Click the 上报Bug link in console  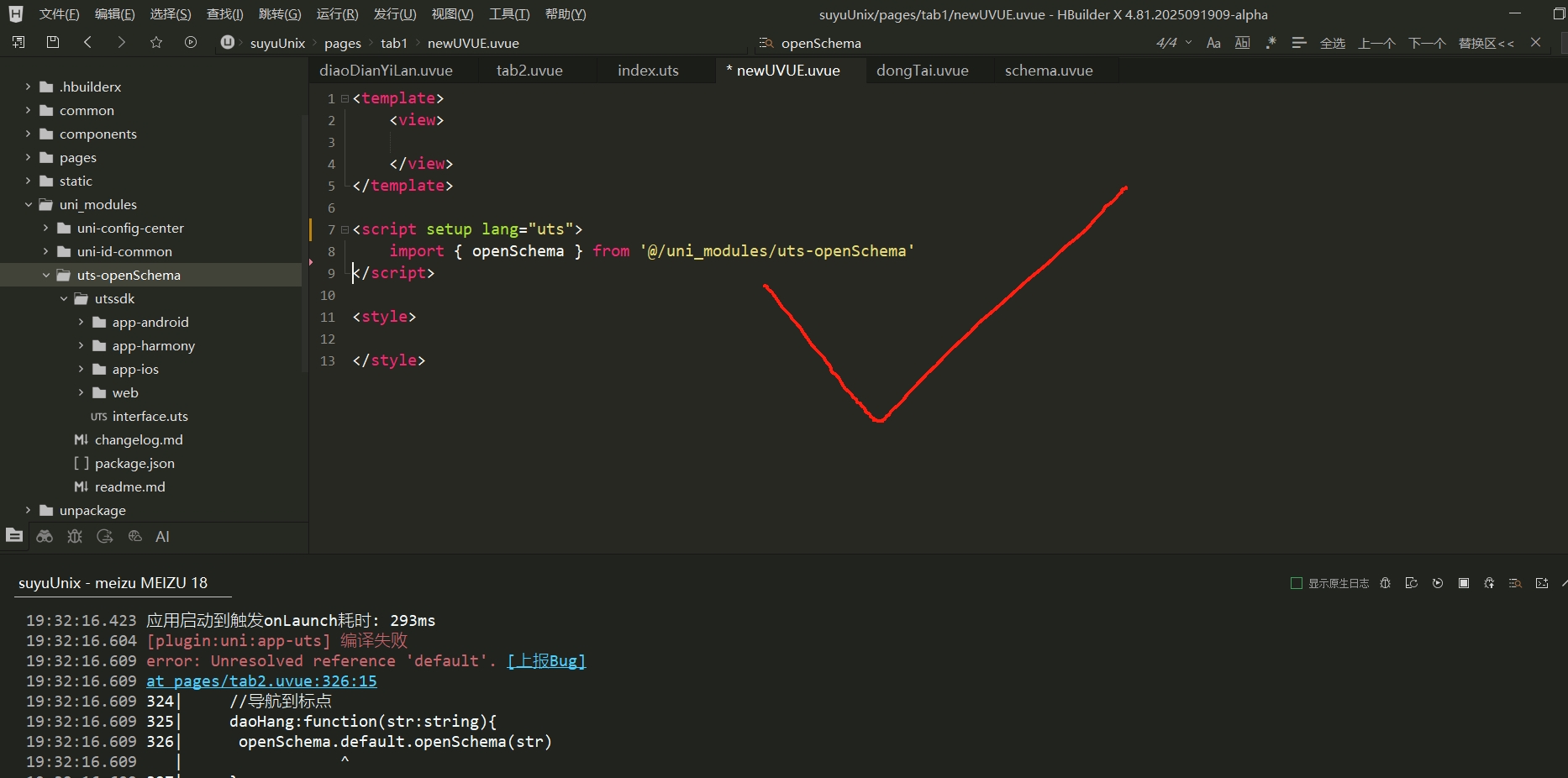(546, 660)
